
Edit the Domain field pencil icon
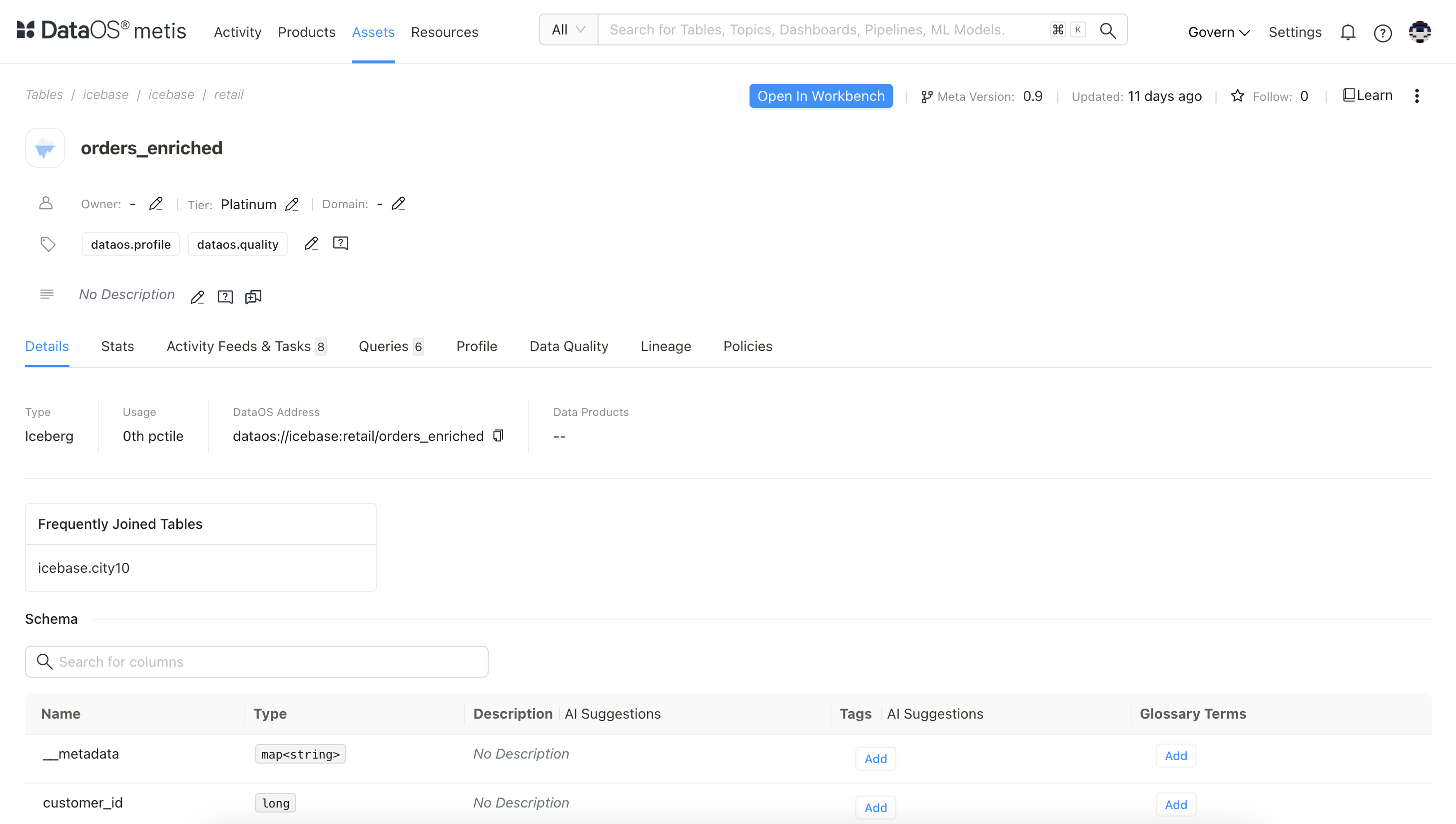399,204
